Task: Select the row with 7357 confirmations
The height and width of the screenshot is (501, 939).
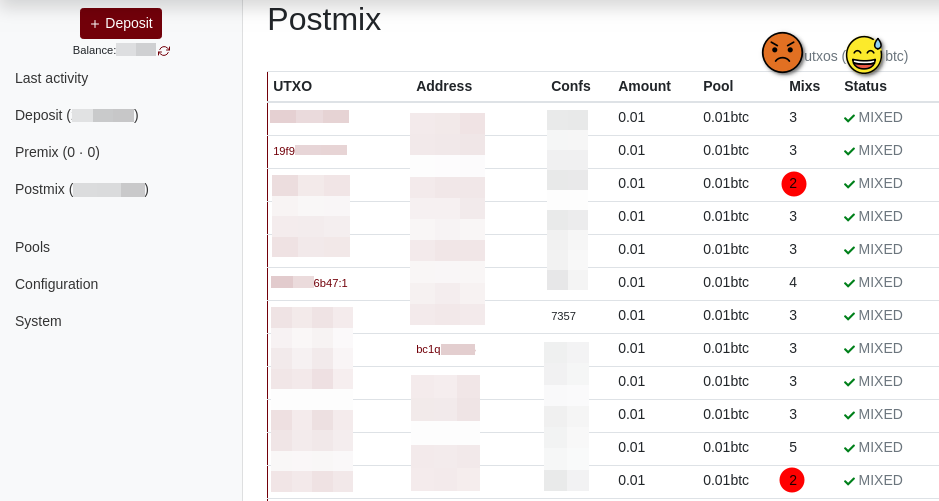Action: (x=603, y=316)
